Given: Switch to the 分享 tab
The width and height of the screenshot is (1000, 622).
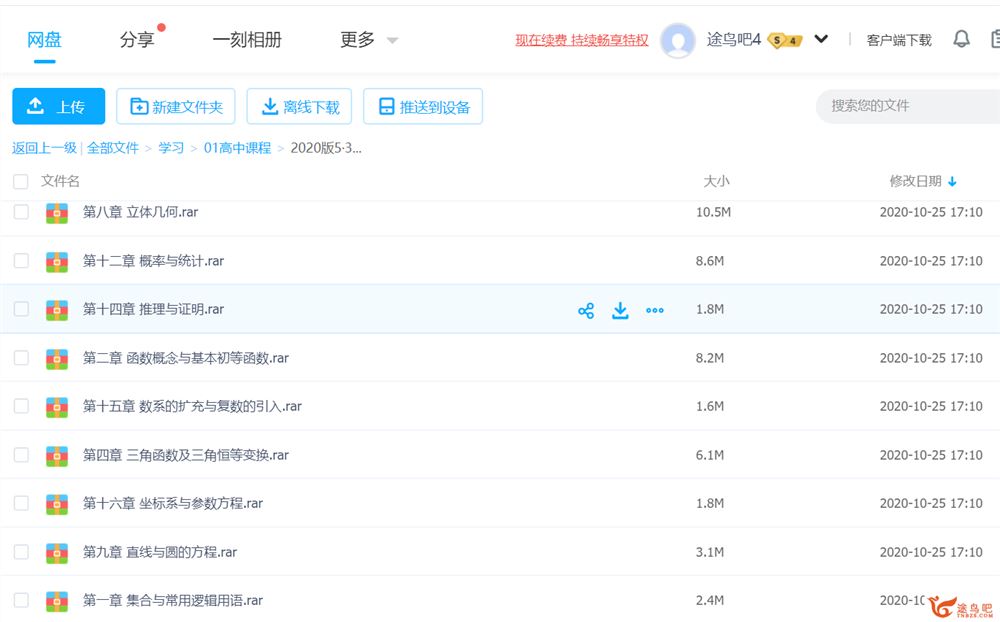Looking at the screenshot, I should (x=136, y=40).
